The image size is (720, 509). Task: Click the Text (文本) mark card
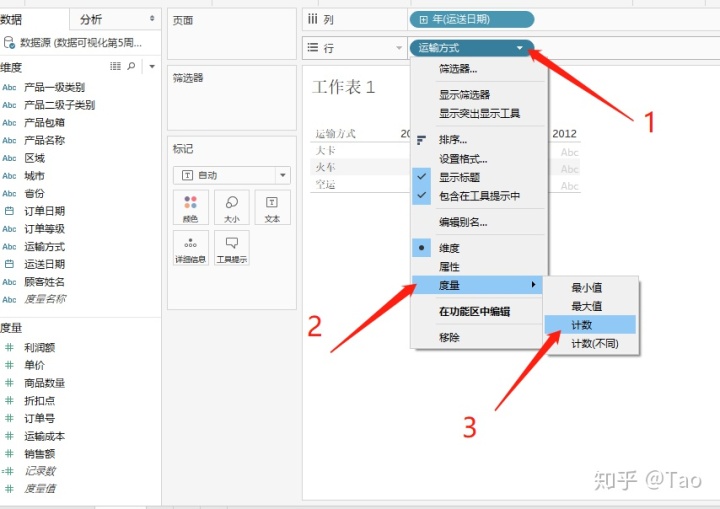(x=272, y=207)
